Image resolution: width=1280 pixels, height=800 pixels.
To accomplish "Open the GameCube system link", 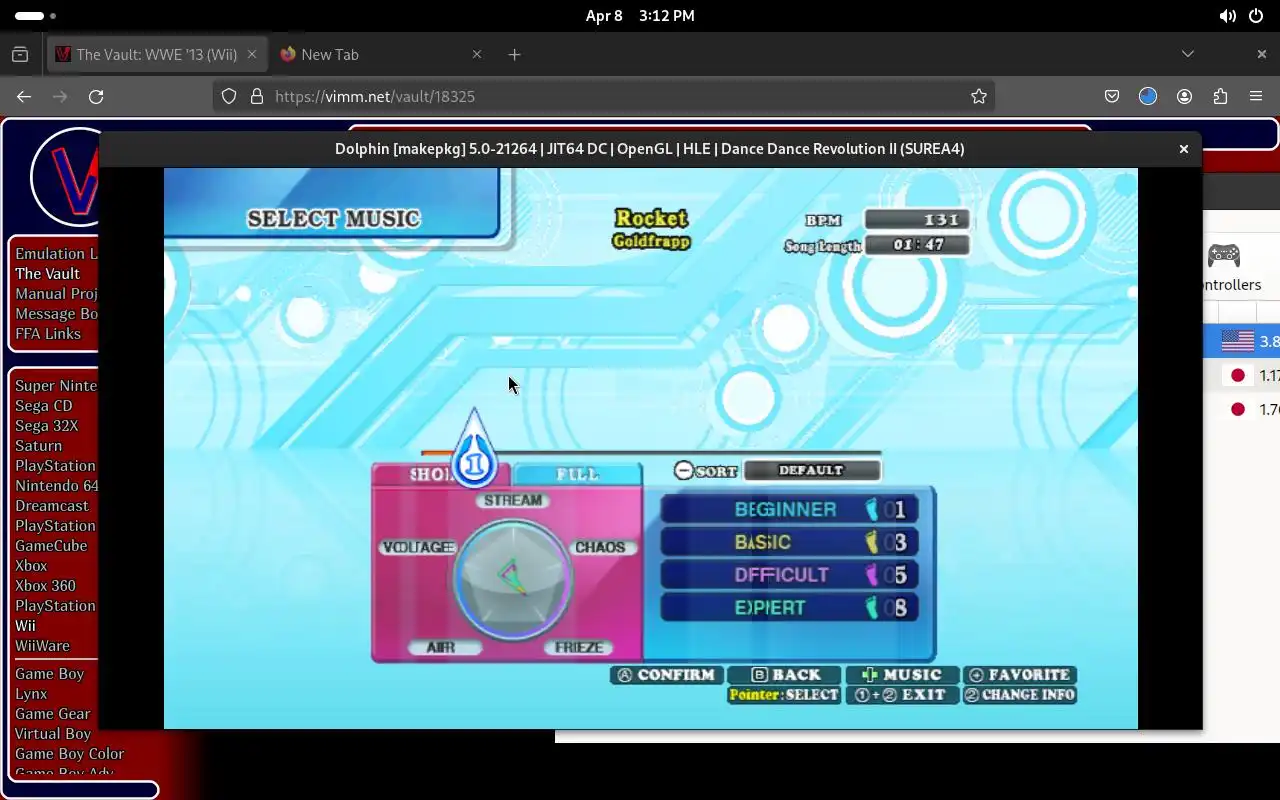I will (51, 545).
